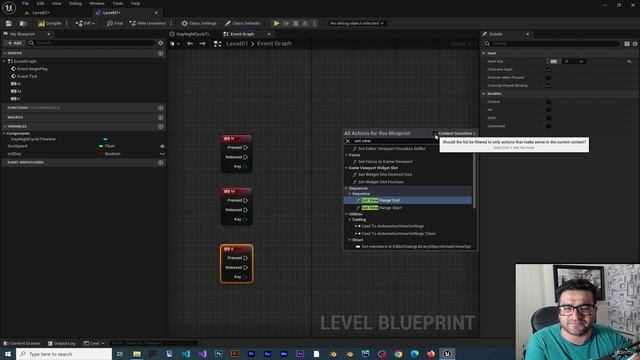Select the My Blueprint panel tab

(x=22, y=34)
